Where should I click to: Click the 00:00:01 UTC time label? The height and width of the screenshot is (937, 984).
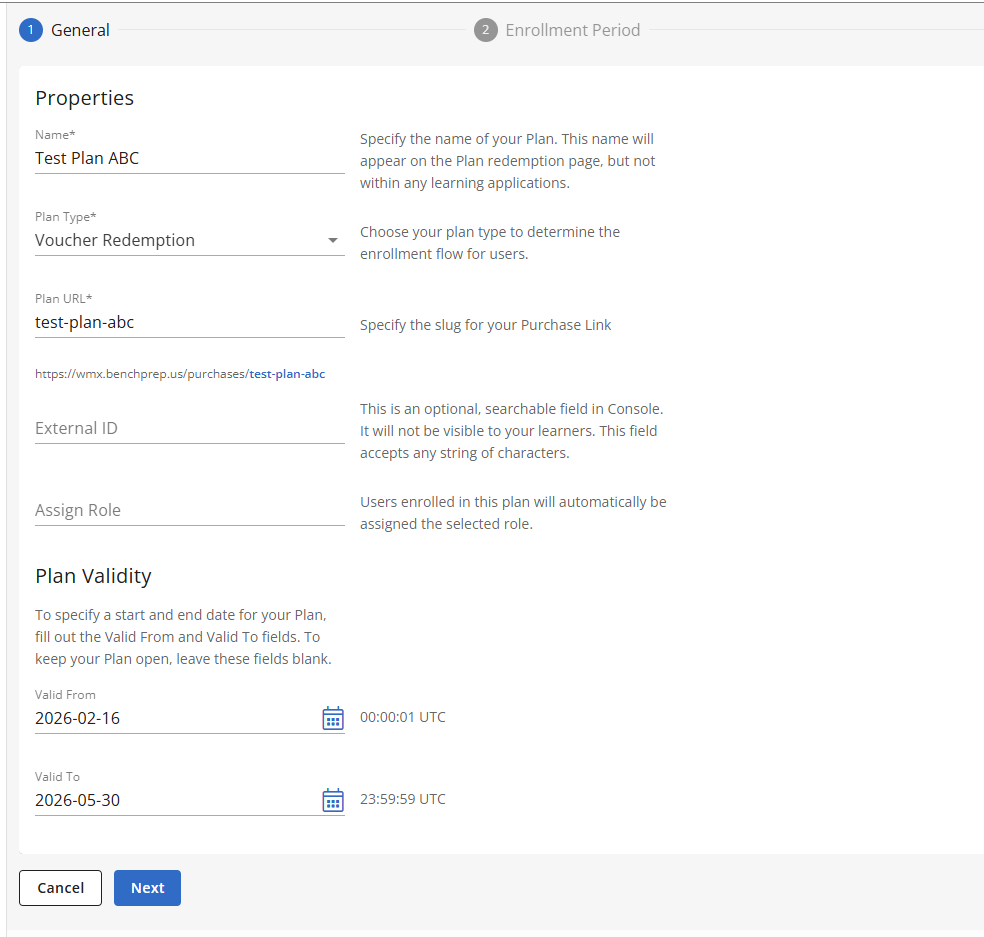coord(403,717)
